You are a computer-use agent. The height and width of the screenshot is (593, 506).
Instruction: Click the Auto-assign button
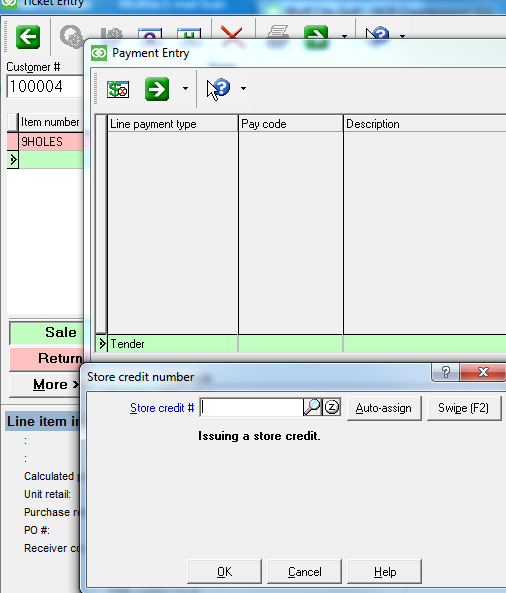[x=384, y=408]
